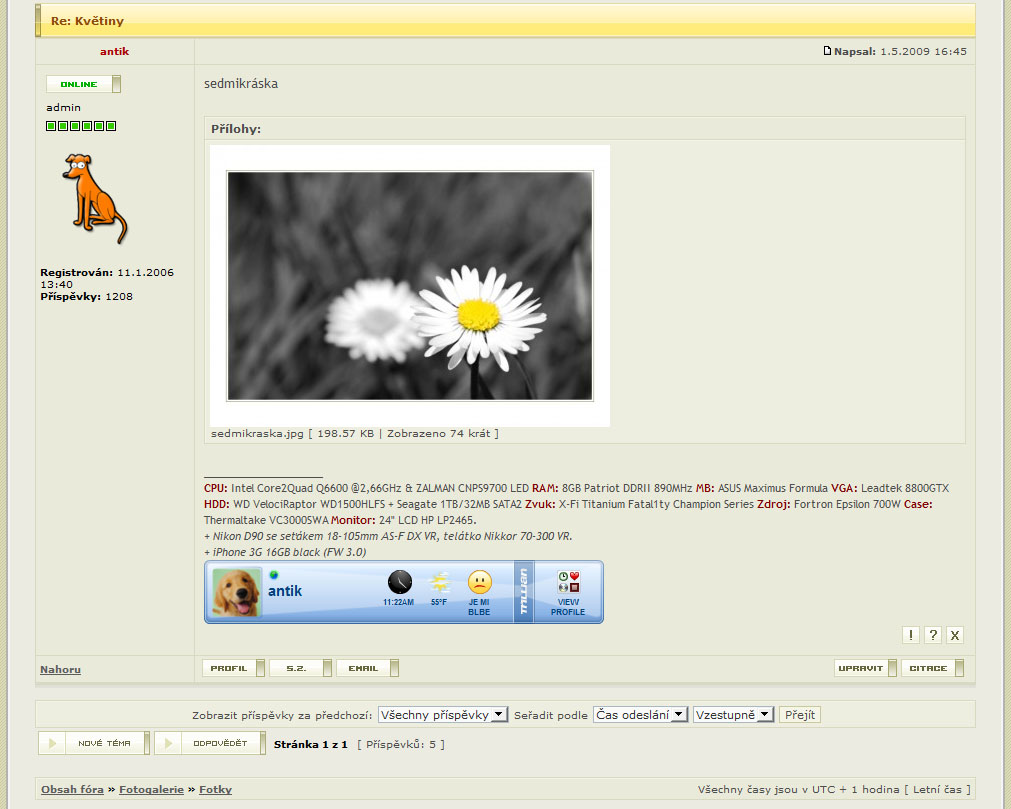The height and width of the screenshot is (809, 1011).
Task: Click the sad smiley mood icon
Action: coord(479,582)
